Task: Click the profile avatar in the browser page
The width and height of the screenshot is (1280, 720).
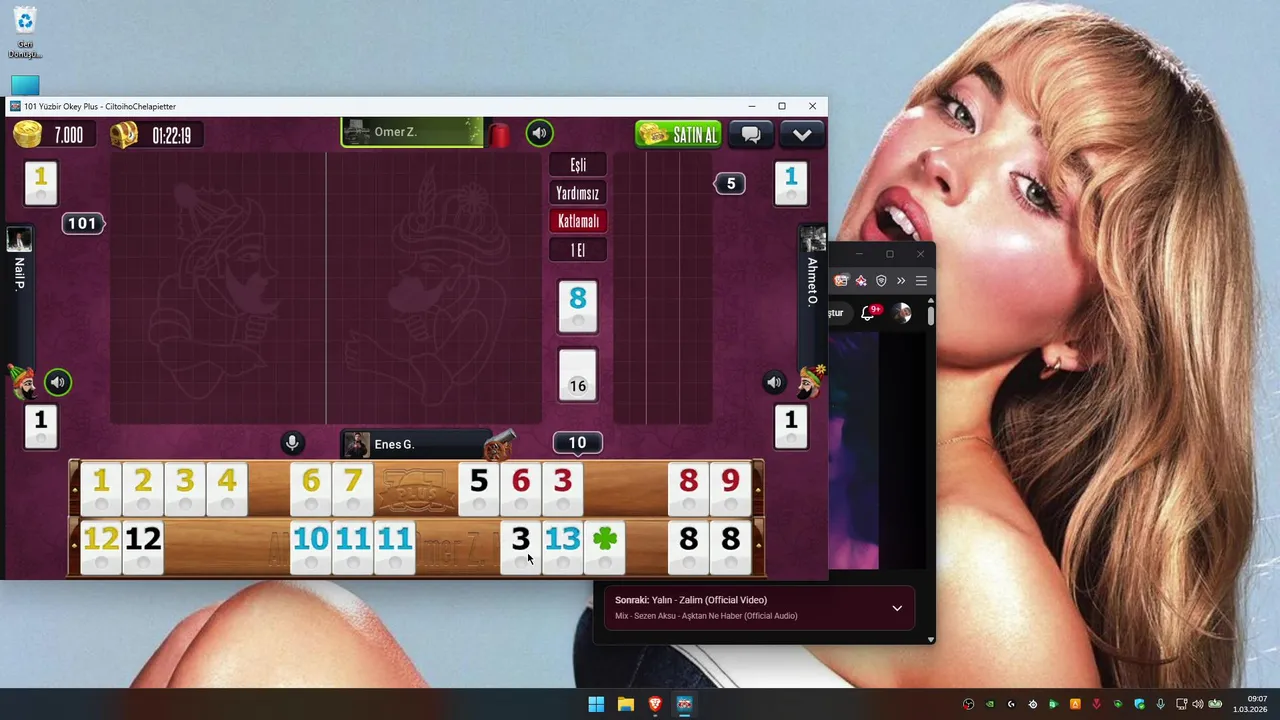Action: point(902,312)
